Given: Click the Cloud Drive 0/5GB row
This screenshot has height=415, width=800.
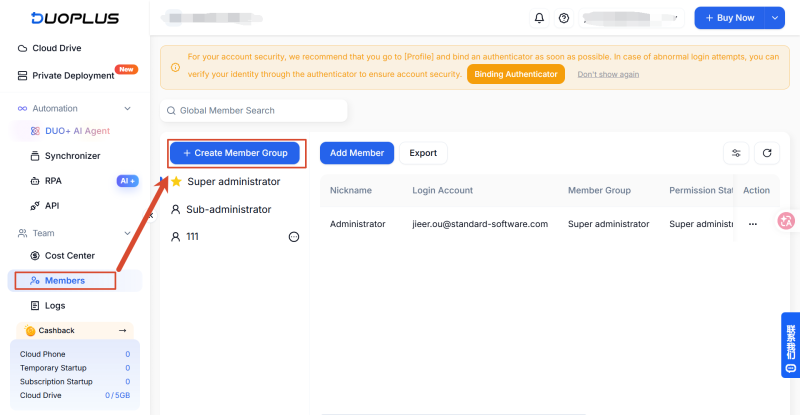Looking at the screenshot, I should coord(75,396).
